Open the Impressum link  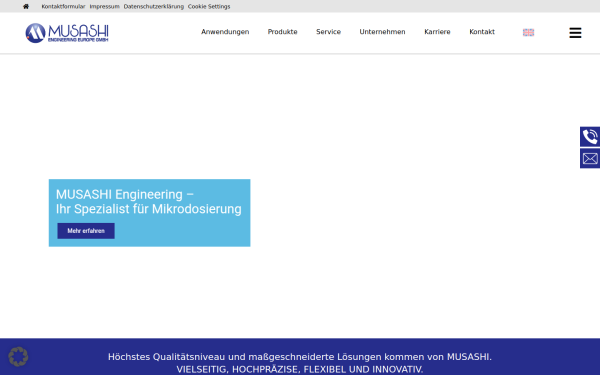tap(104, 7)
